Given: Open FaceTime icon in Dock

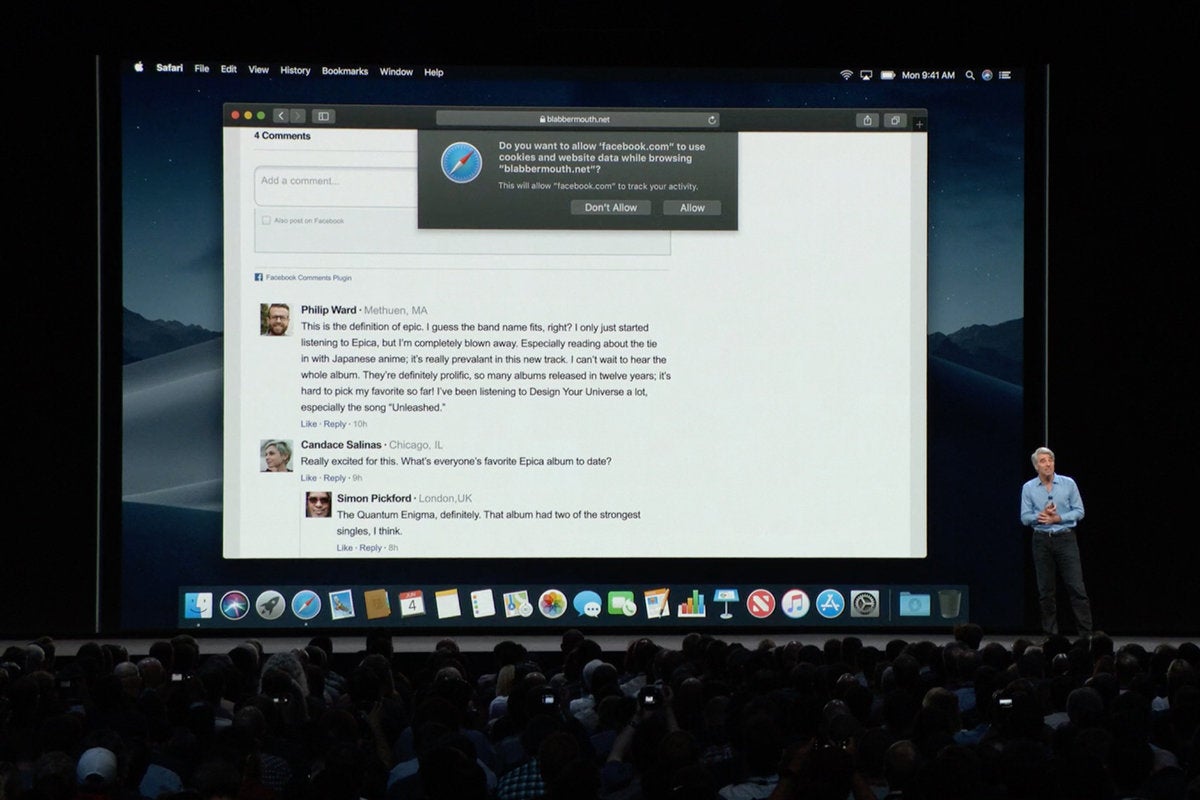Looking at the screenshot, I should click(622, 604).
